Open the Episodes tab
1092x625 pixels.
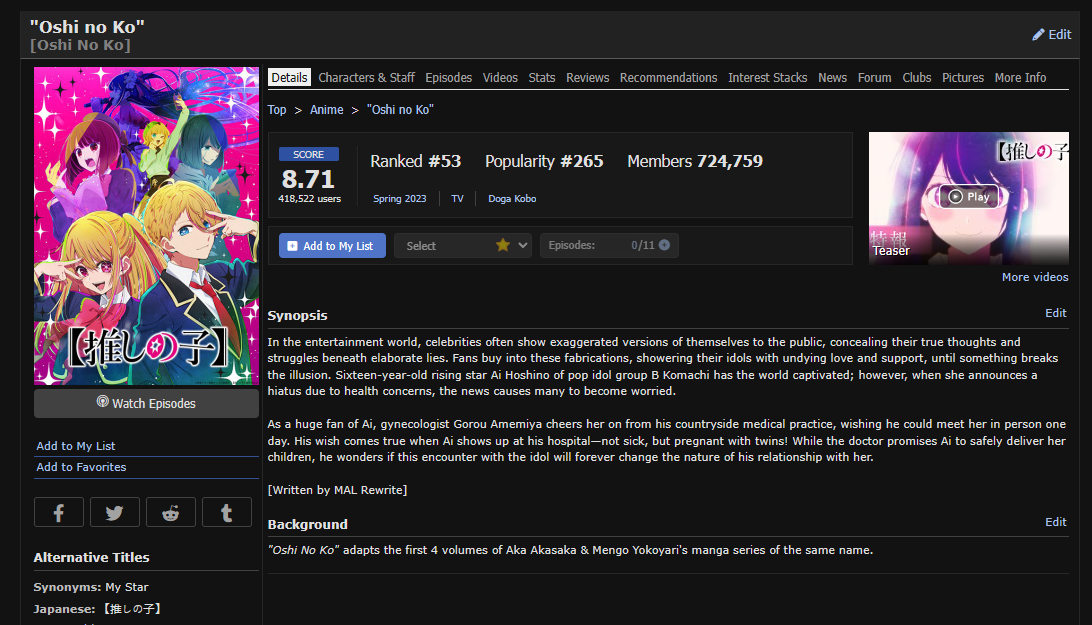tap(448, 78)
